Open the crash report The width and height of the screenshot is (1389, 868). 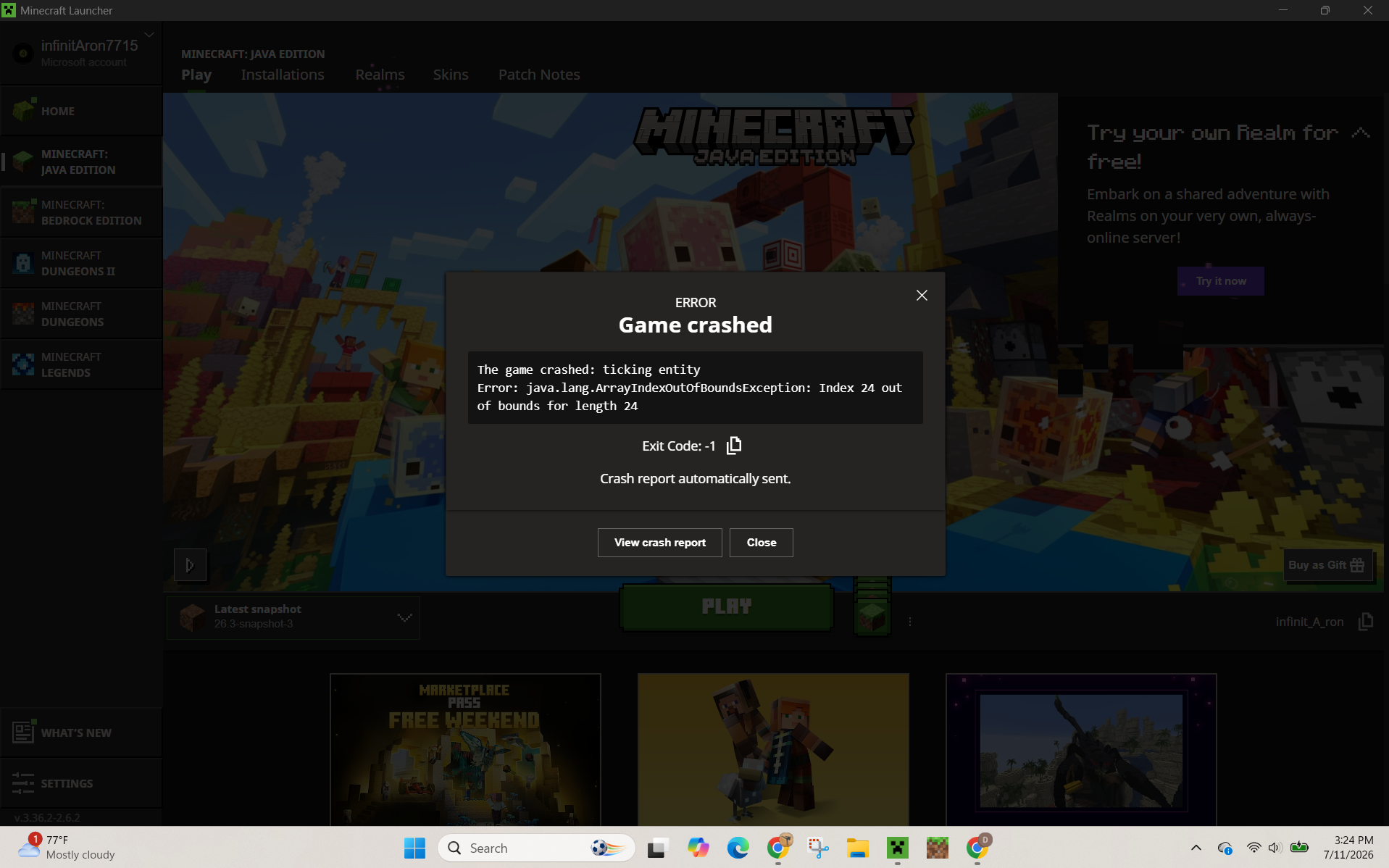coord(659,543)
